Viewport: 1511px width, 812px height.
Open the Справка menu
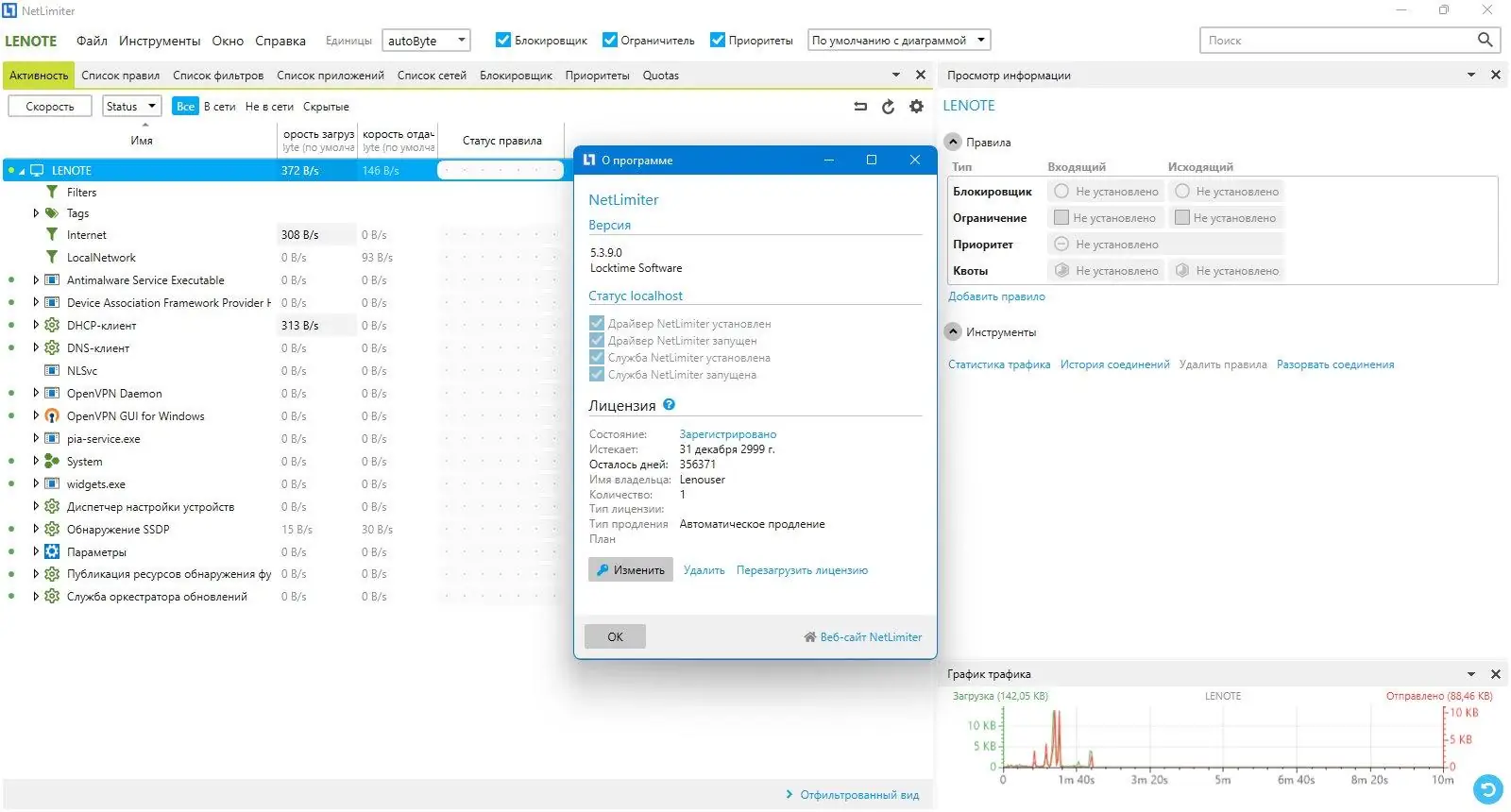pos(280,41)
